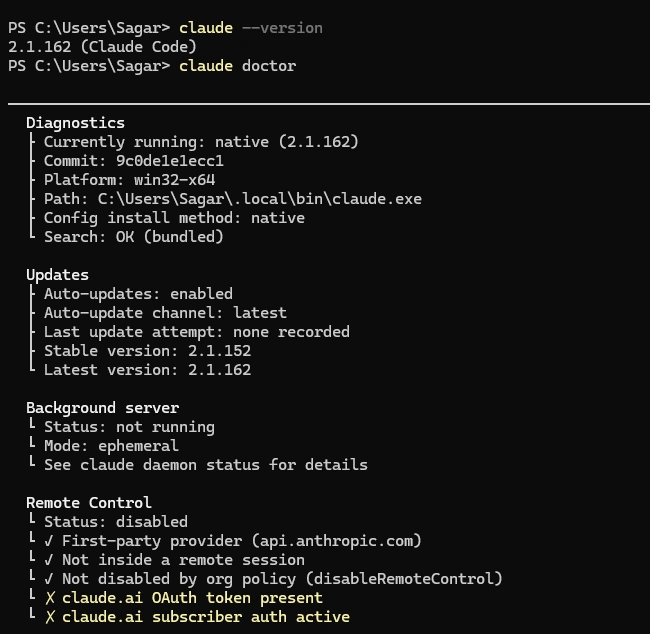Click the 'claude doctor' command text
This screenshot has height=634, width=650.
238,66
